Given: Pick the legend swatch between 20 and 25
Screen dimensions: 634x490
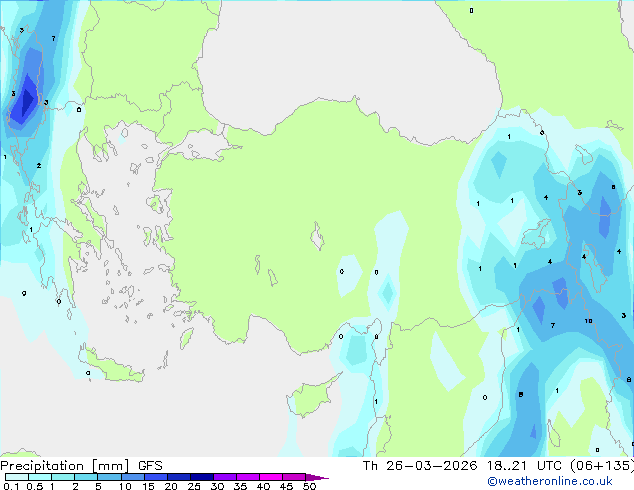Looking at the screenshot, I should point(178,477).
